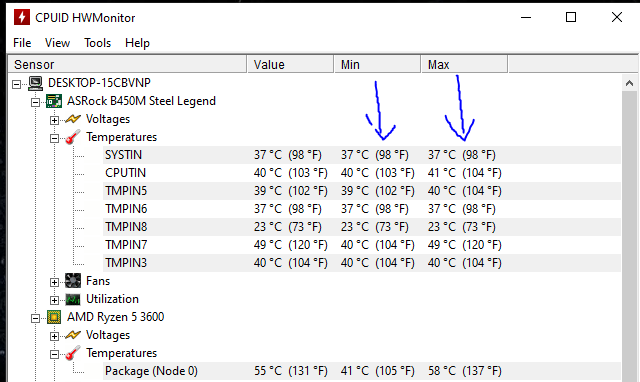The width and height of the screenshot is (640, 382).
Task: Select the Utilization label
Action: (112, 299)
